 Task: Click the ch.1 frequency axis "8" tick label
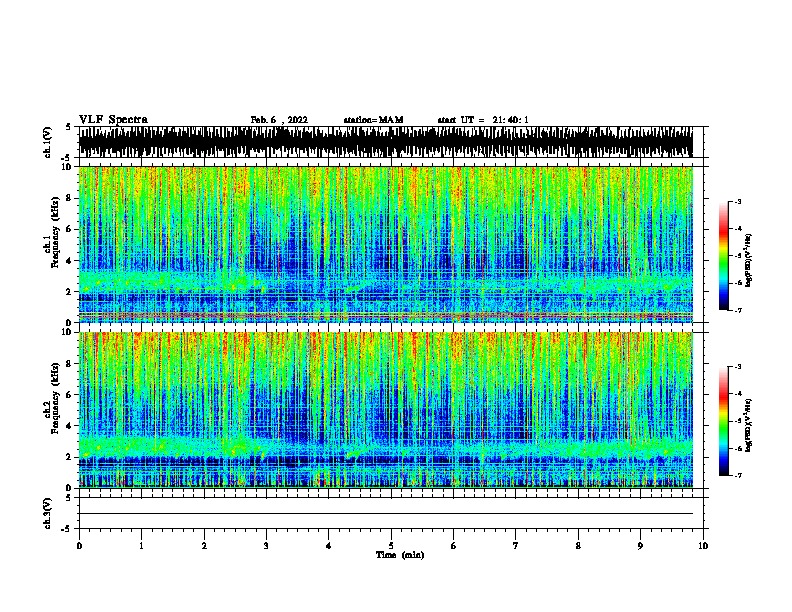point(70,198)
